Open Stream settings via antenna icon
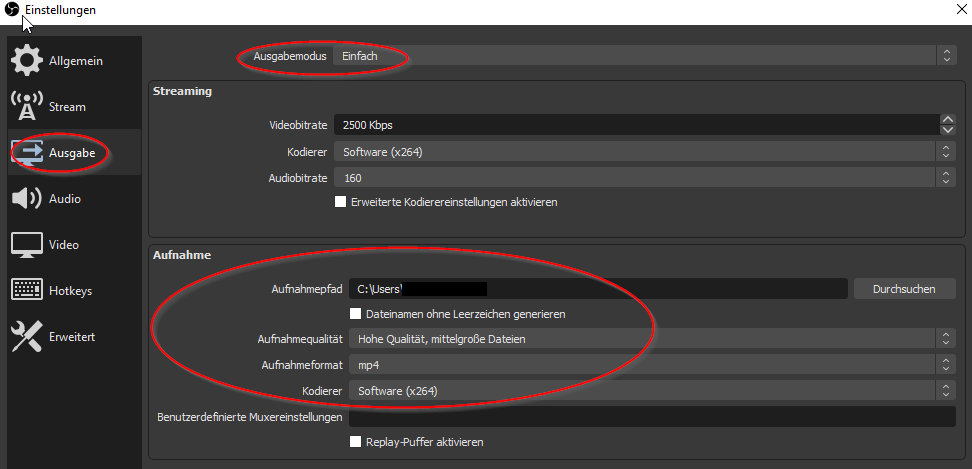Viewport: 972px width, 469px height. coord(27,107)
